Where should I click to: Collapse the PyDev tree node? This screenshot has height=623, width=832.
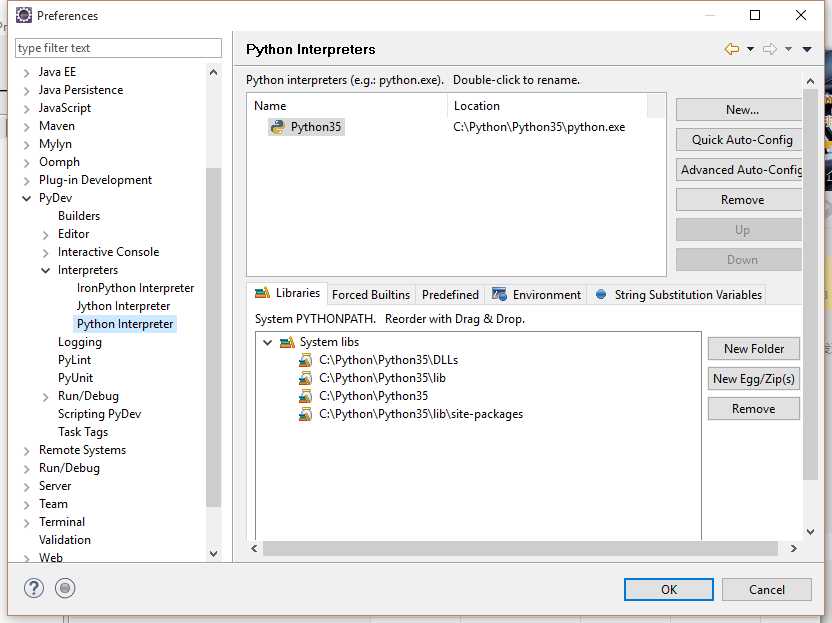pos(27,198)
